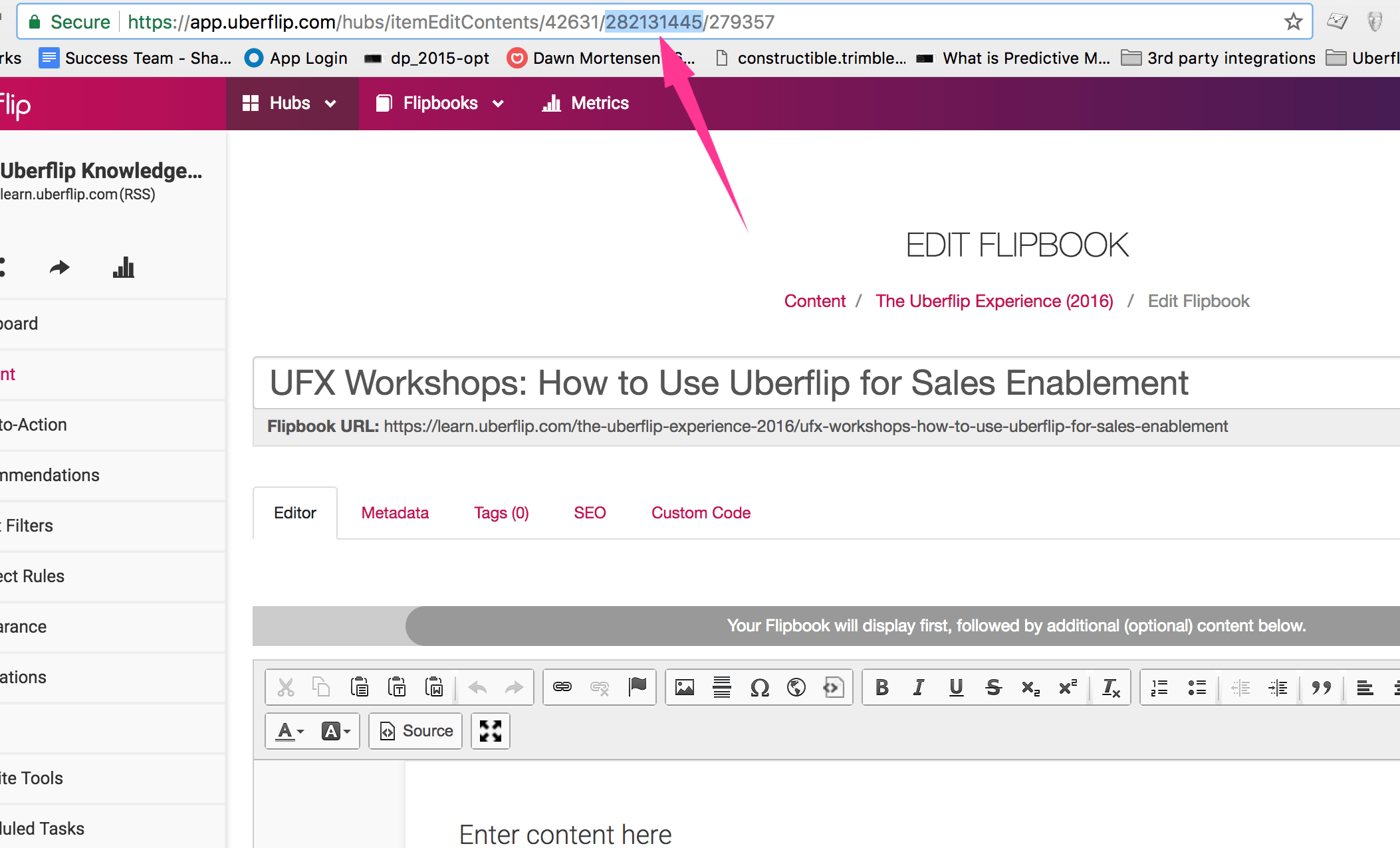Select the Editor tab
The image size is (1400, 848).
click(x=295, y=513)
